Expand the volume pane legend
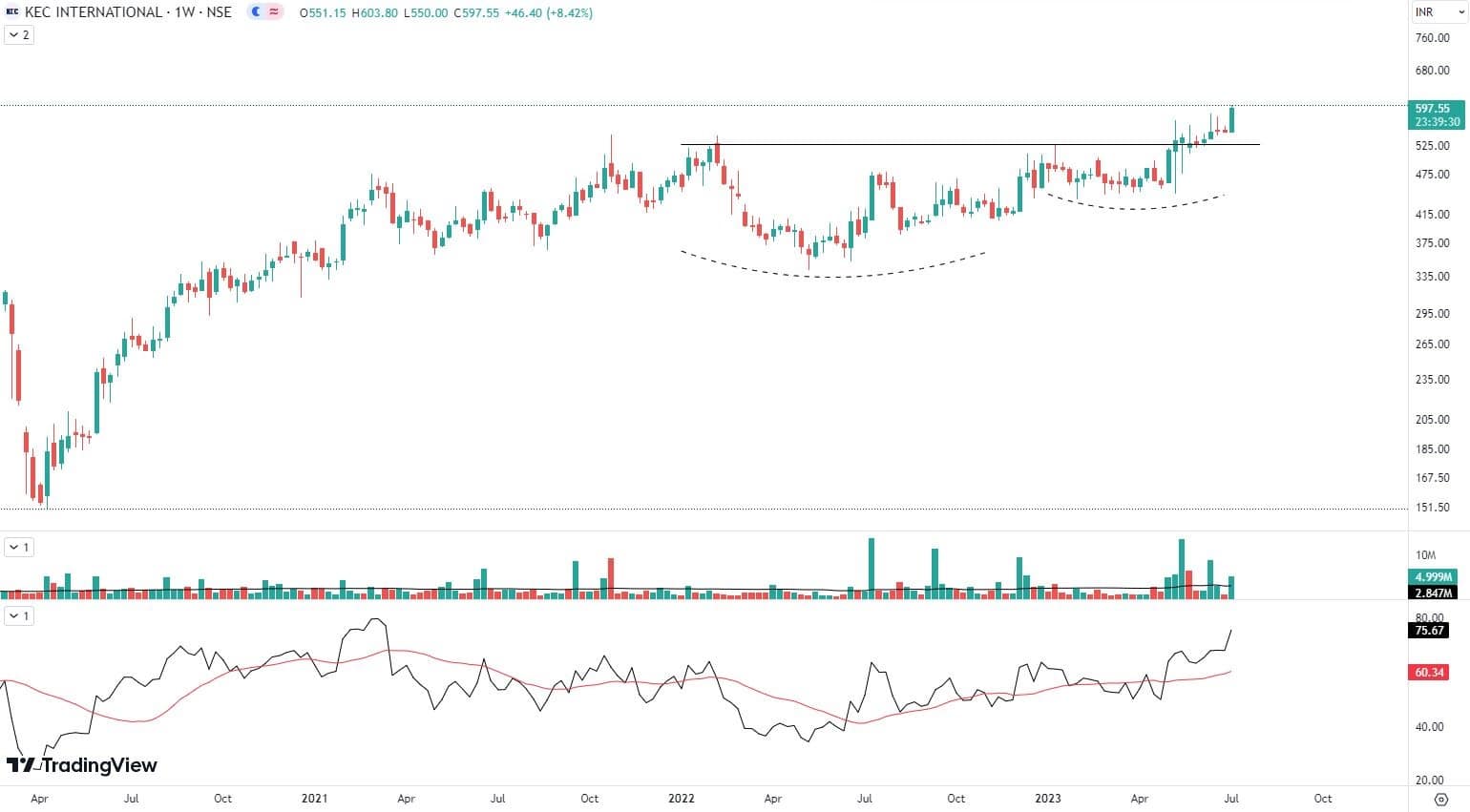This screenshot has width=1470, height=812. [19, 548]
